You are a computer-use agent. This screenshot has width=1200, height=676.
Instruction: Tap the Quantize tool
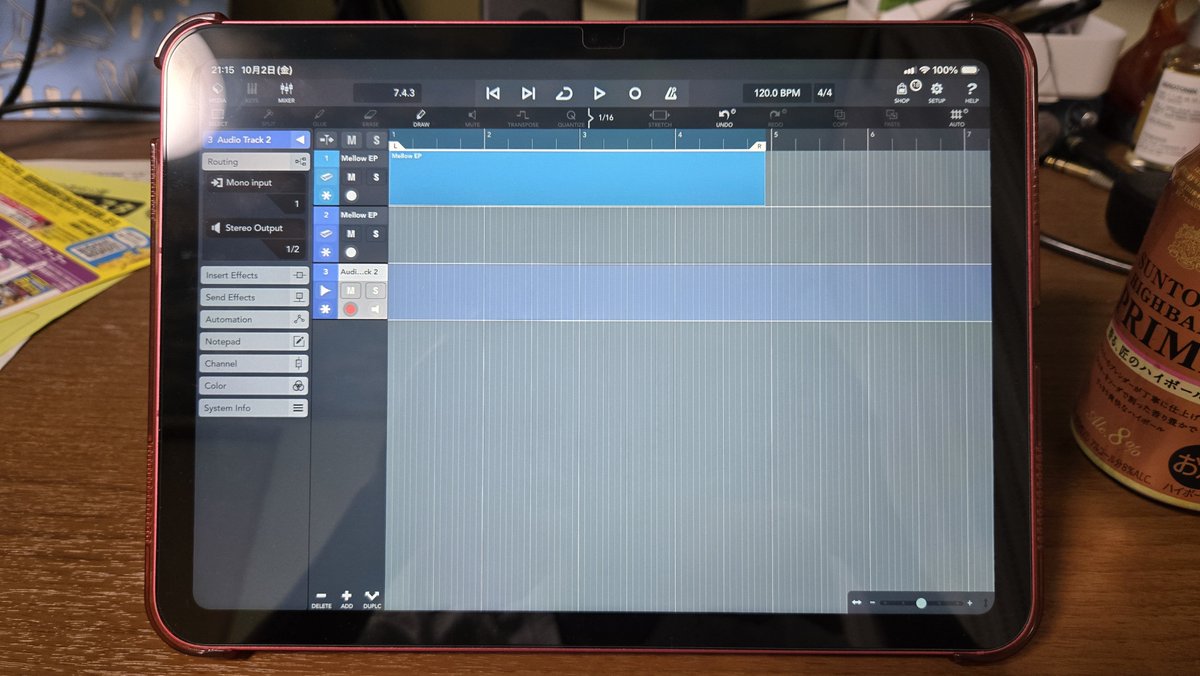click(x=571, y=118)
